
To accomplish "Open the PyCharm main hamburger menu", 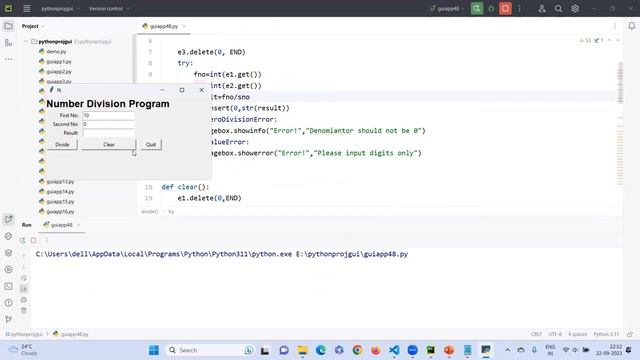I will pos(27,8).
